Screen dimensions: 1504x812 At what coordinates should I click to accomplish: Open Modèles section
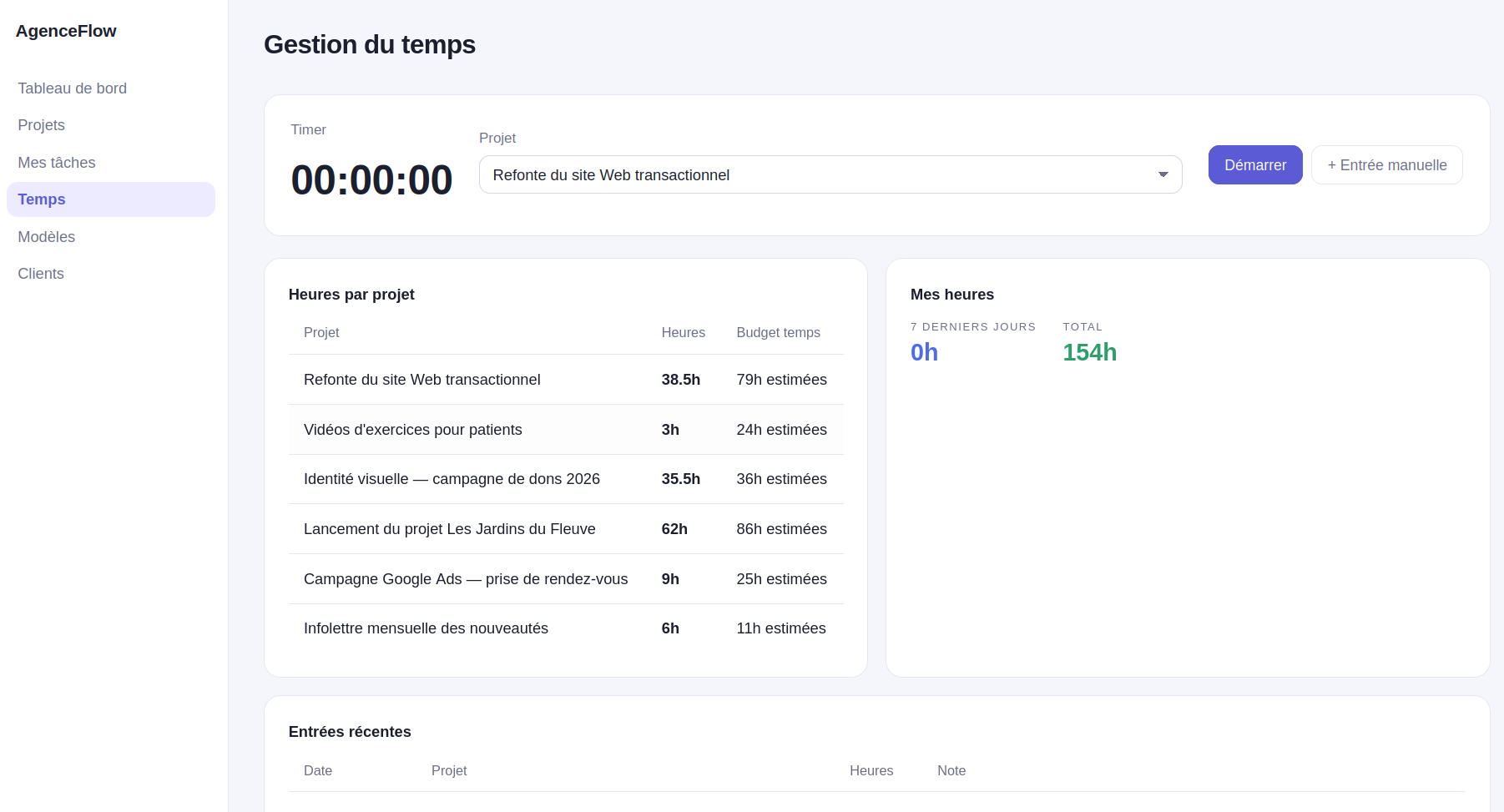(x=111, y=237)
